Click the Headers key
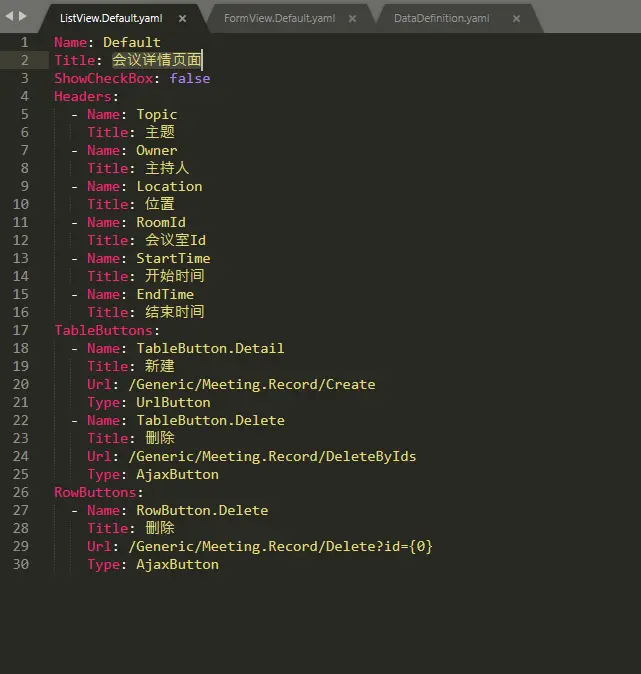This screenshot has height=674, width=641. tap(83, 96)
